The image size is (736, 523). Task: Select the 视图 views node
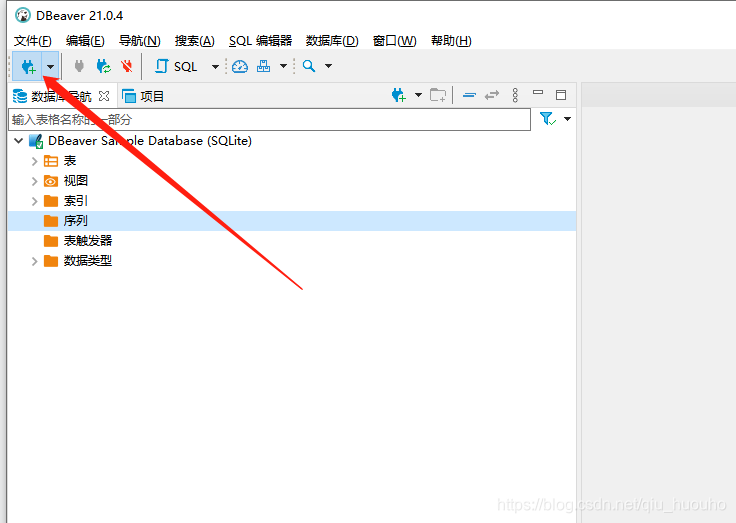[76, 181]
